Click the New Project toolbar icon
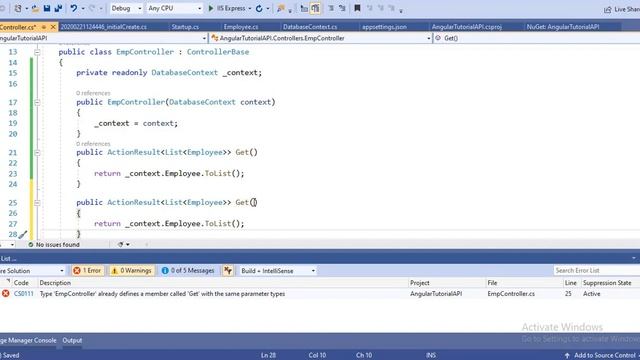The image size is (640, 360). [18, 8]
